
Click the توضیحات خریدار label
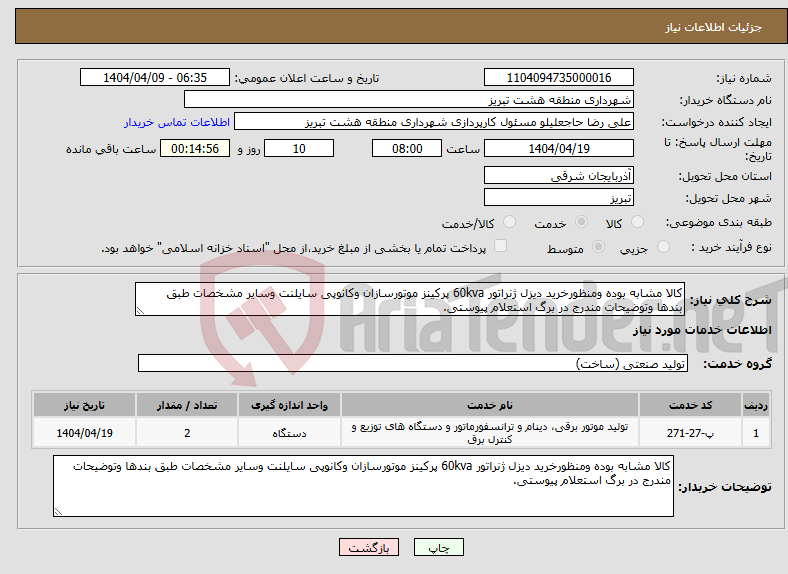point(725,487)
